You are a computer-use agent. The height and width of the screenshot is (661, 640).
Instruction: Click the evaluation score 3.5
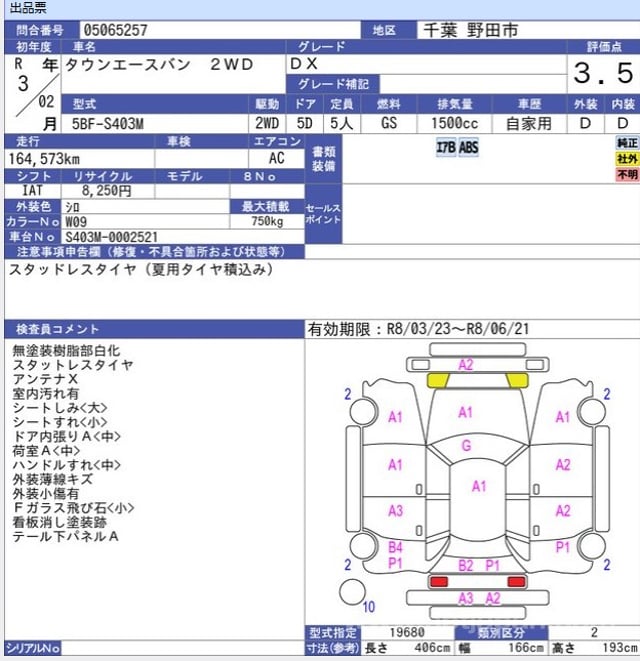tap(603, 73)
